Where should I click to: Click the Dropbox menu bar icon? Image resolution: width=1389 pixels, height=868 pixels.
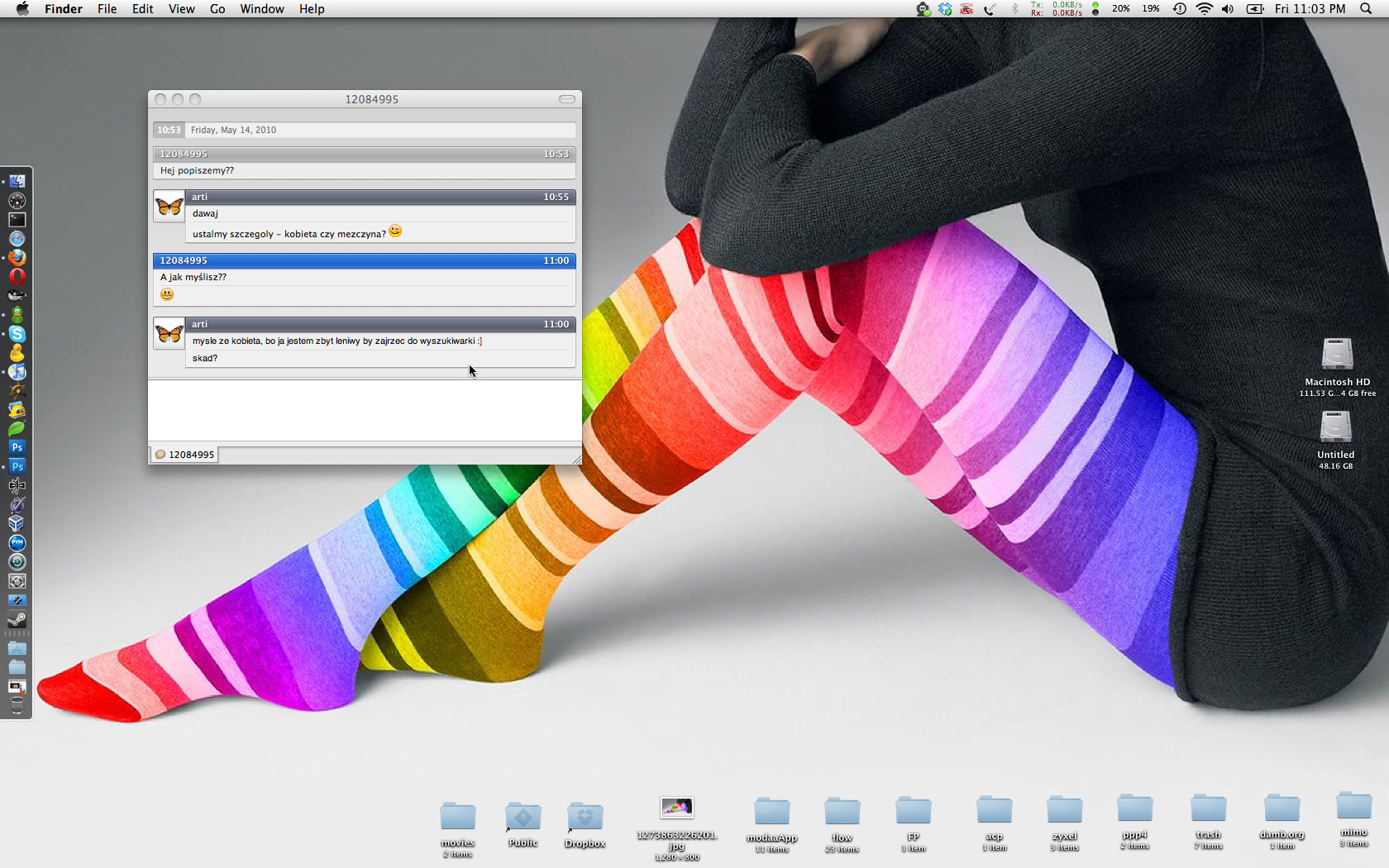click(x=944, y=9)
